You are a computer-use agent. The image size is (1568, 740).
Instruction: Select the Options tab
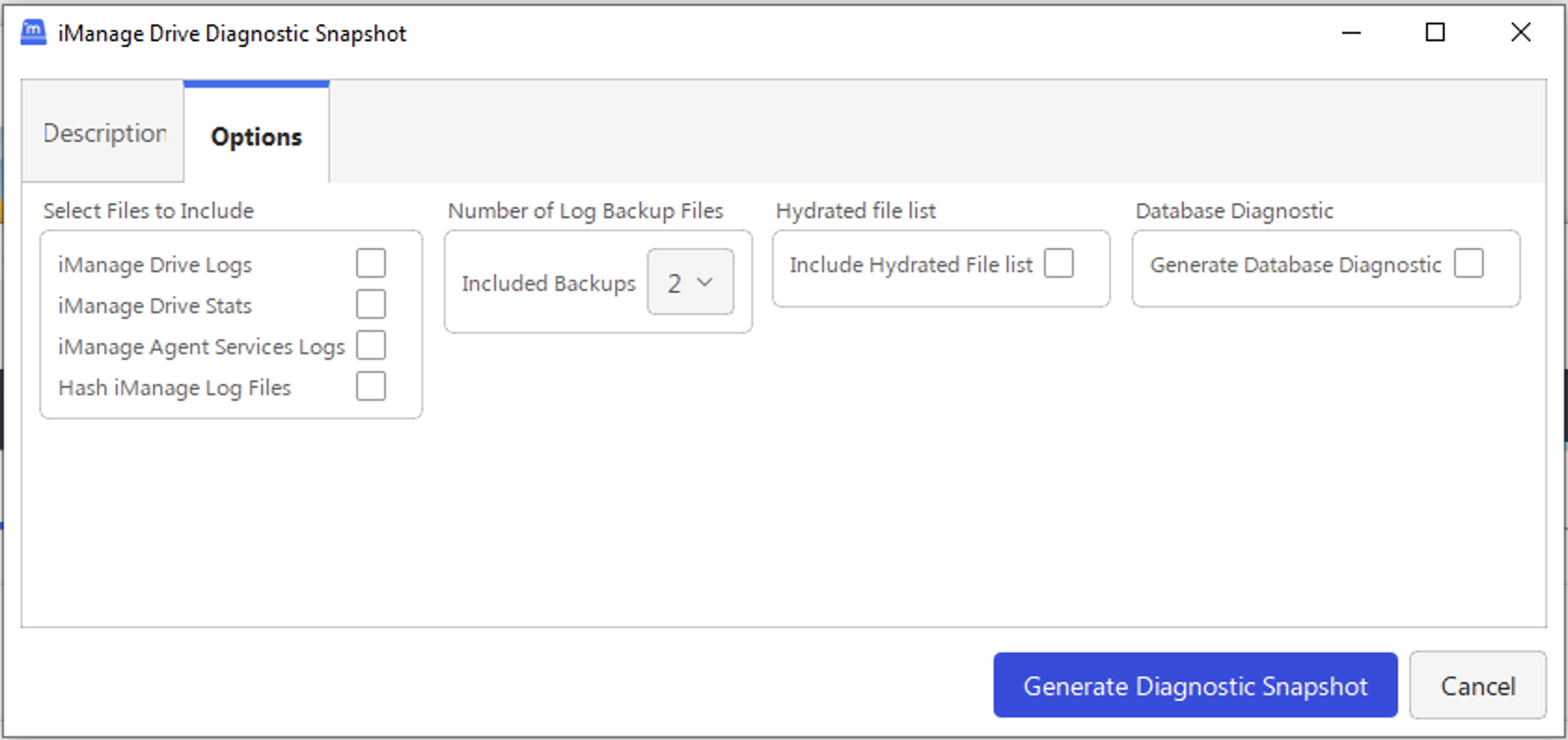click(x=256, y=137)
